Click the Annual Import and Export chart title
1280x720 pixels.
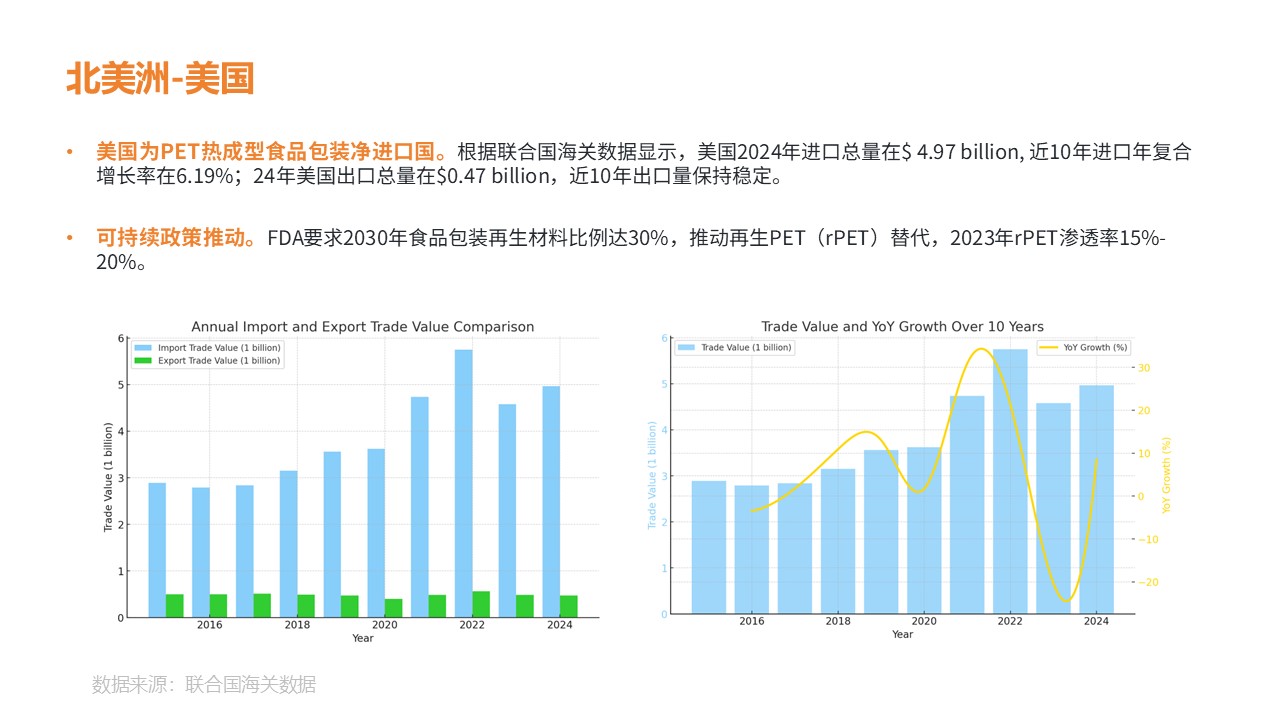pyautogui.click(x=362, y=327)
